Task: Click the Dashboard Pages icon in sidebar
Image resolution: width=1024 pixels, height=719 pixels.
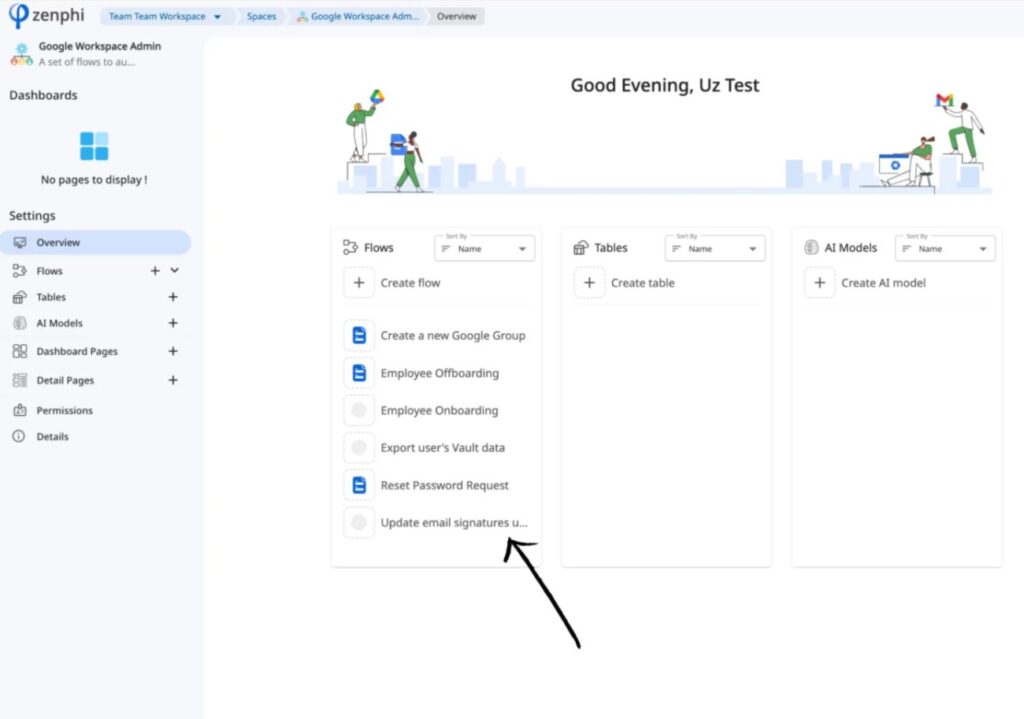Action: coord(20,351)
